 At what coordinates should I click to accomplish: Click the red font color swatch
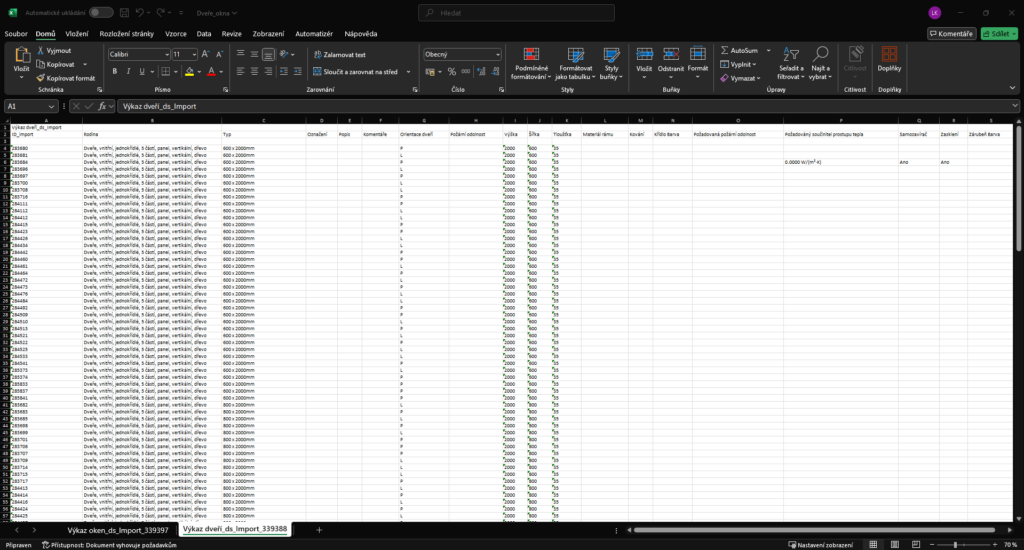(211, 72)
